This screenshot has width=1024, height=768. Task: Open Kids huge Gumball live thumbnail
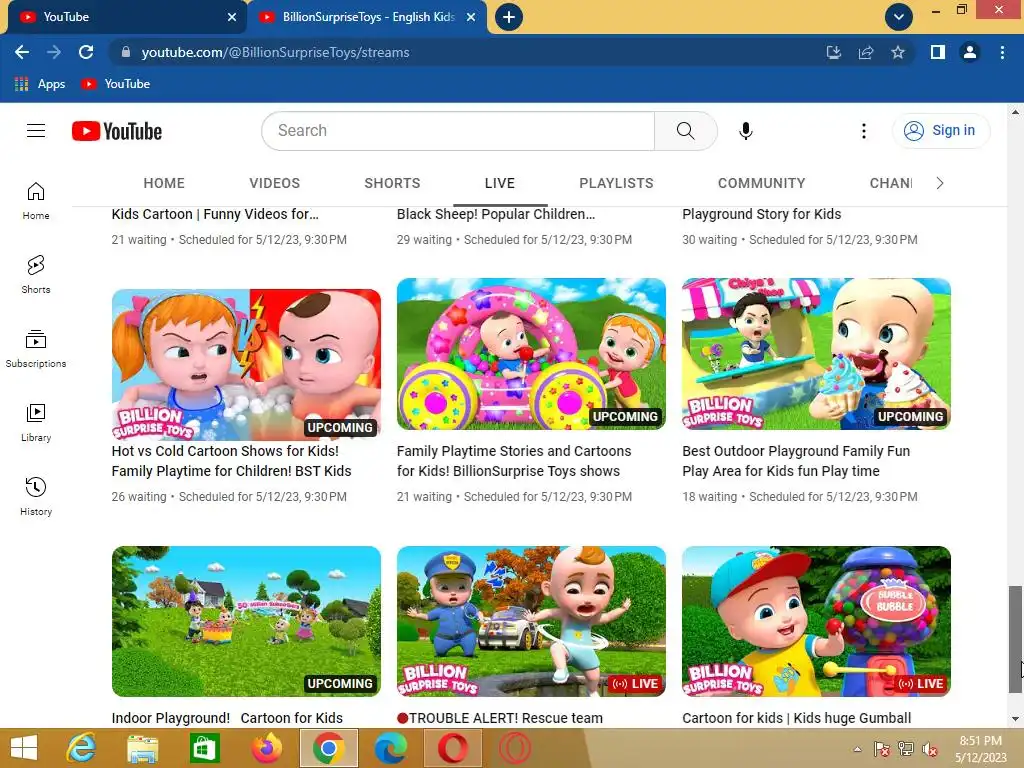click(816, 621)
